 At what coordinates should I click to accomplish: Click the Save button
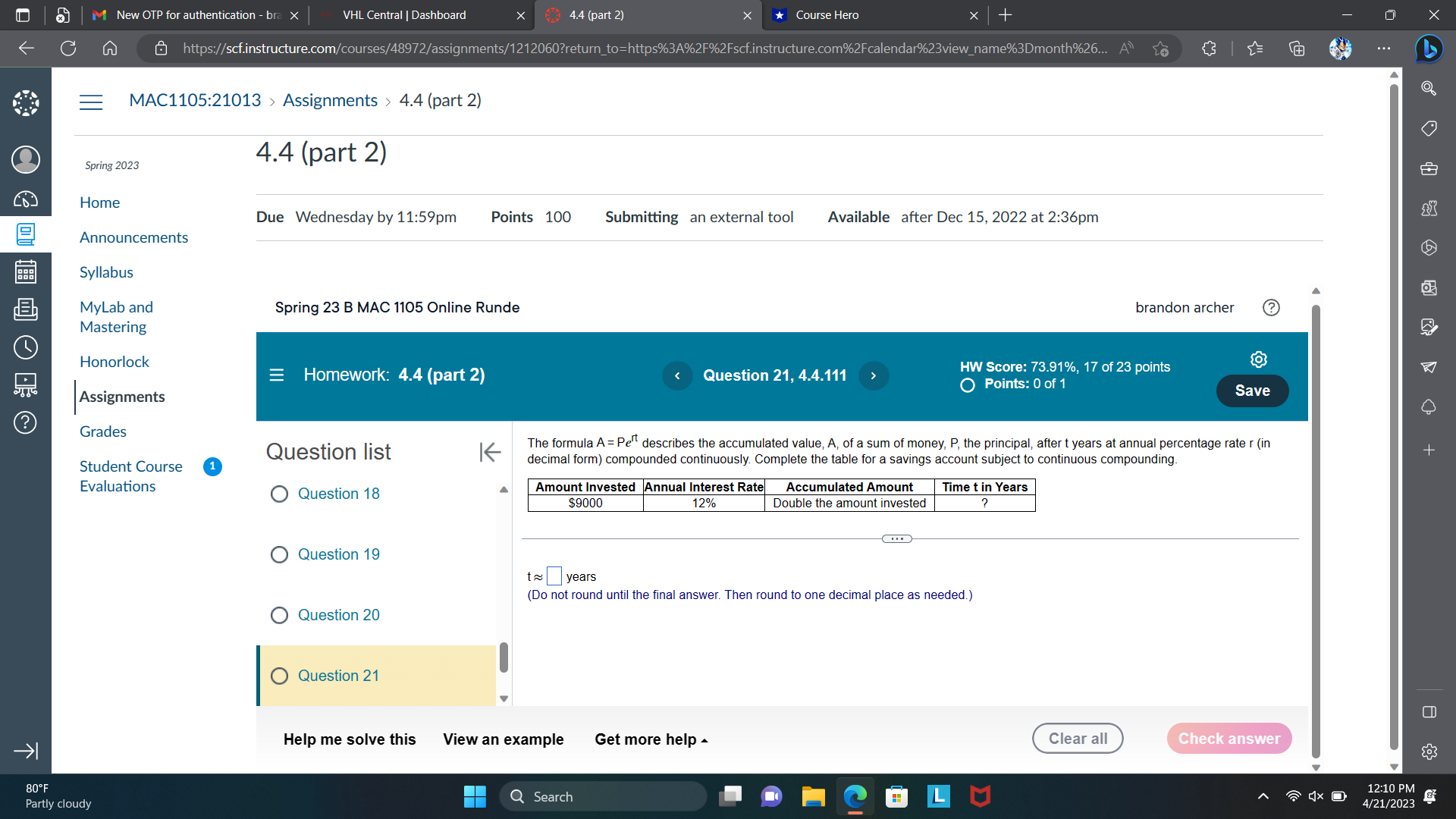coord(1252,391)
